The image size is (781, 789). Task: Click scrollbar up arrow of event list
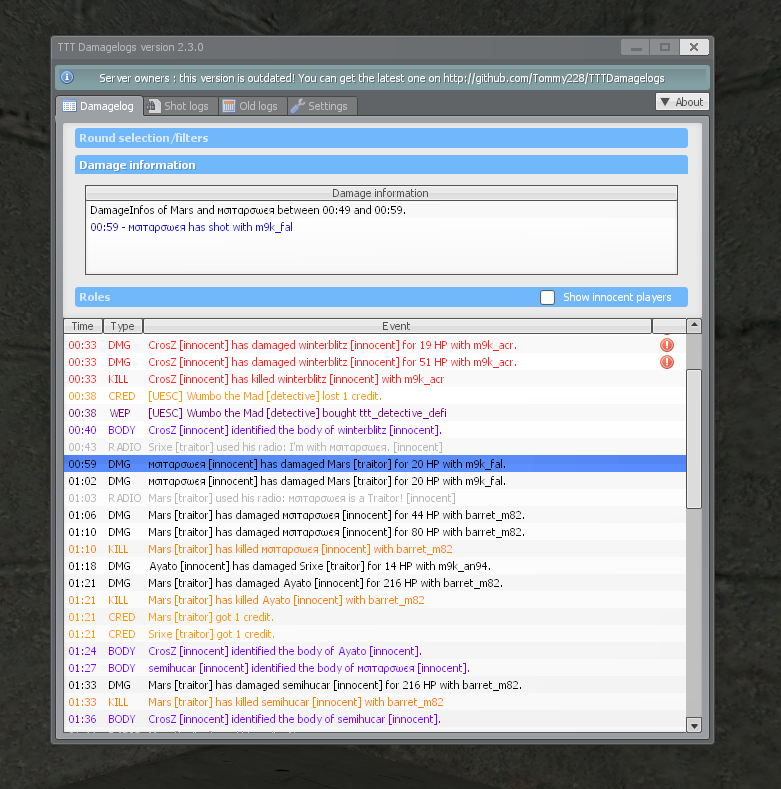[x=694, y=326]
